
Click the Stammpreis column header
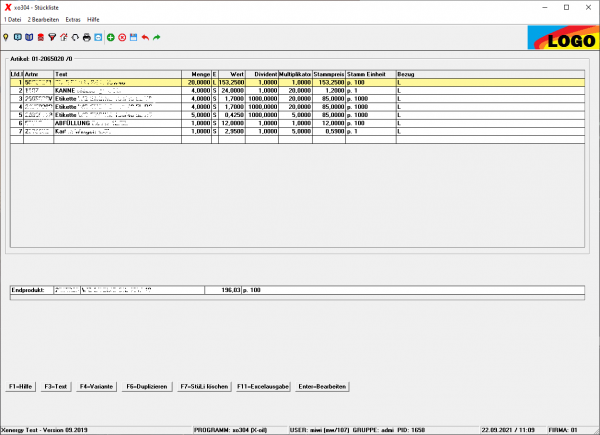pos(329,74)
